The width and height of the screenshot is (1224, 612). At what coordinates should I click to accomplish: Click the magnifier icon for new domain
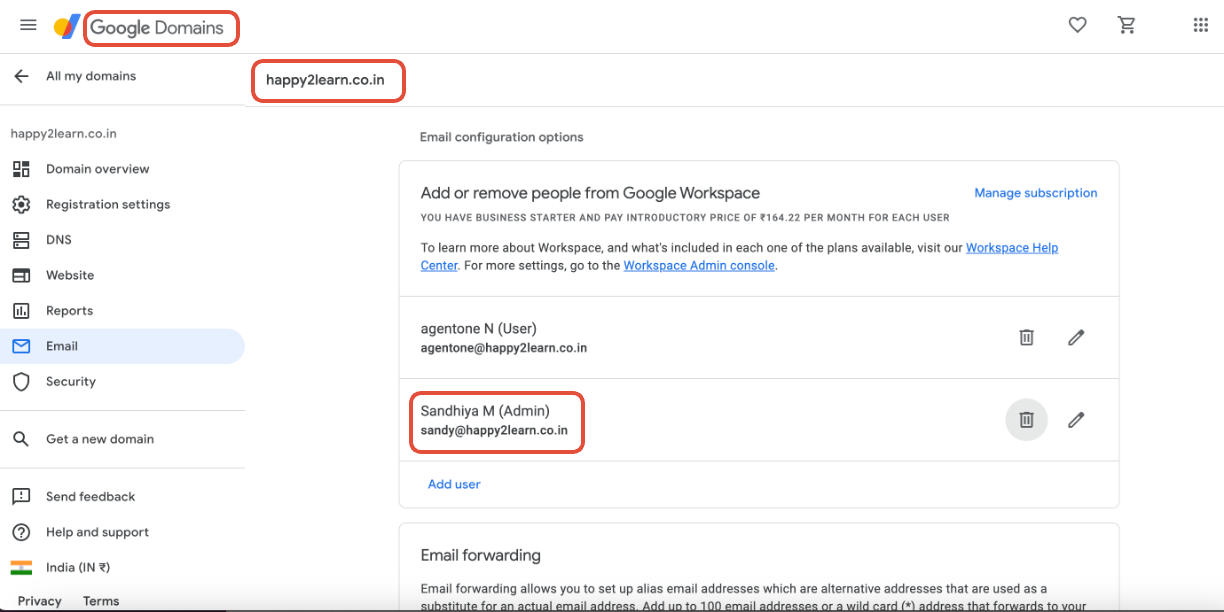click(21, 439)
